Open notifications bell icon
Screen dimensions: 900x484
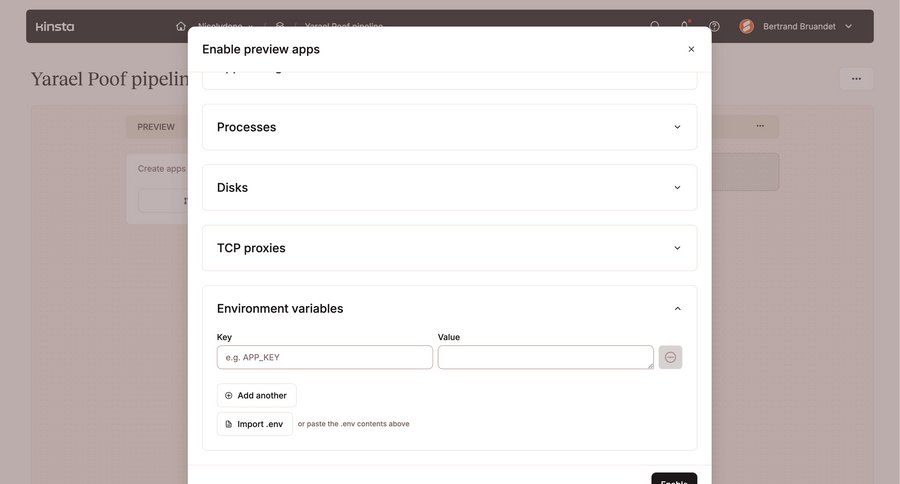coord(685,26)
